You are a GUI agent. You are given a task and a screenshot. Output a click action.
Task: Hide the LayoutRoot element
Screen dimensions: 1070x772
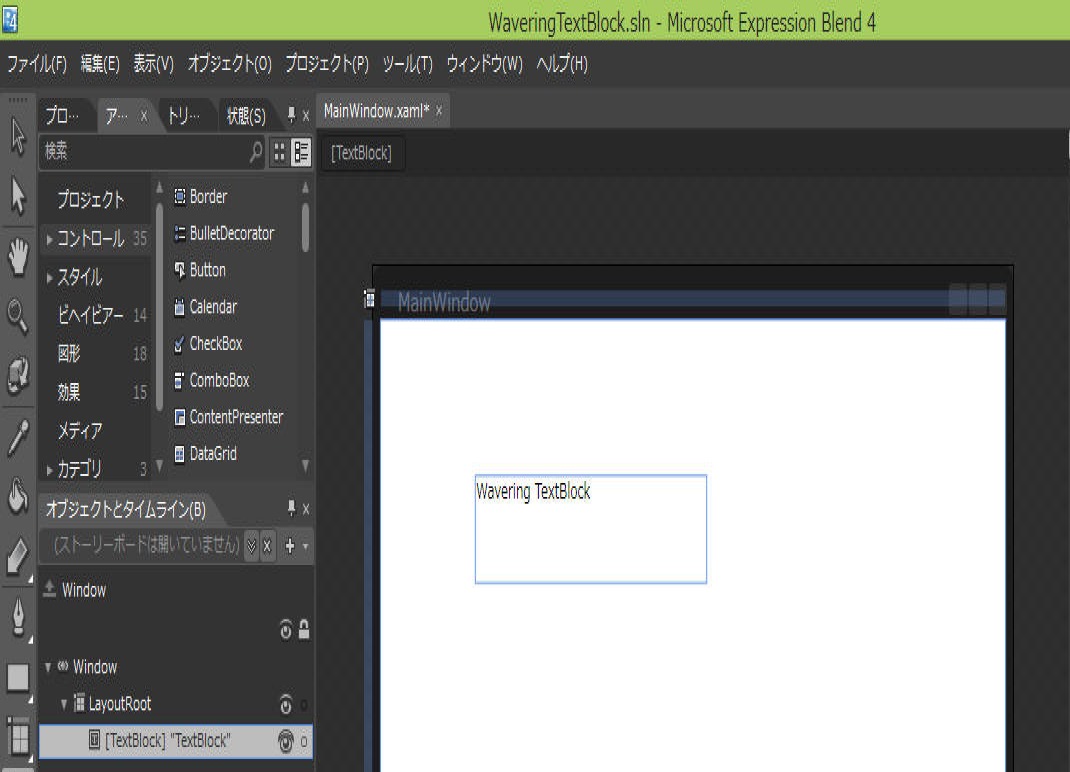coord(285,704)
